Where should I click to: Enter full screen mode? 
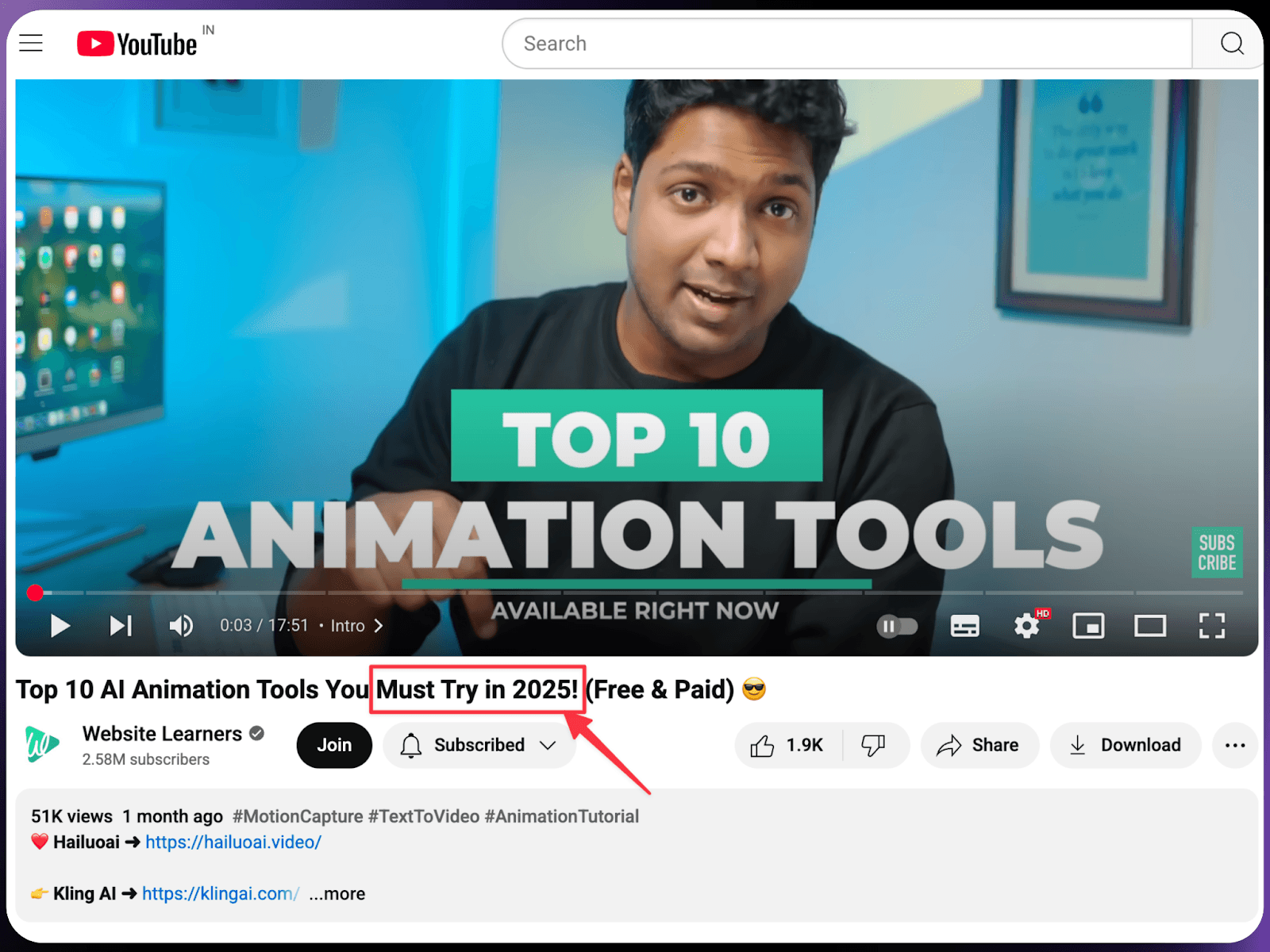point(1212,626)
